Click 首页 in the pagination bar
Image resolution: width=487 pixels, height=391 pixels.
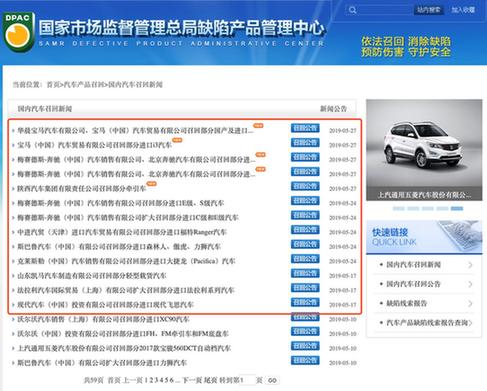point(114,380)
